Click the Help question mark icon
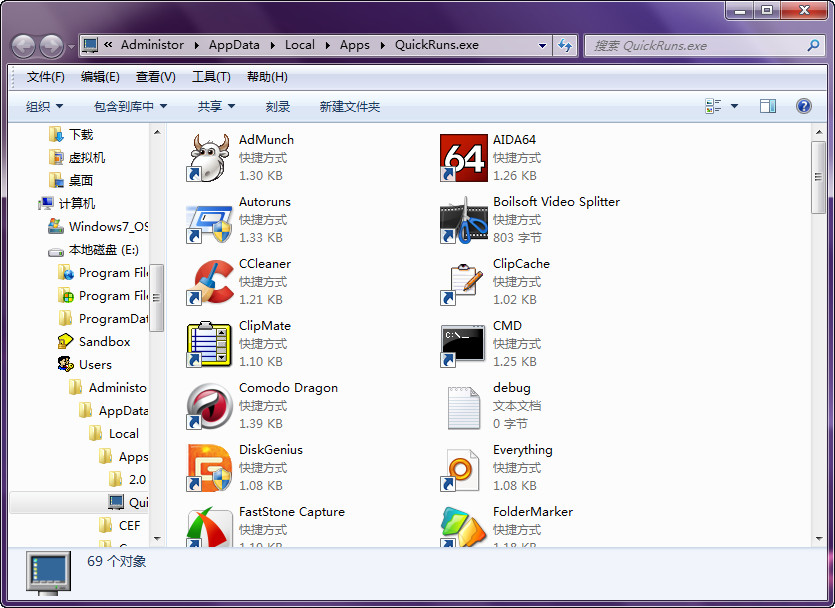 click(803, 106)
